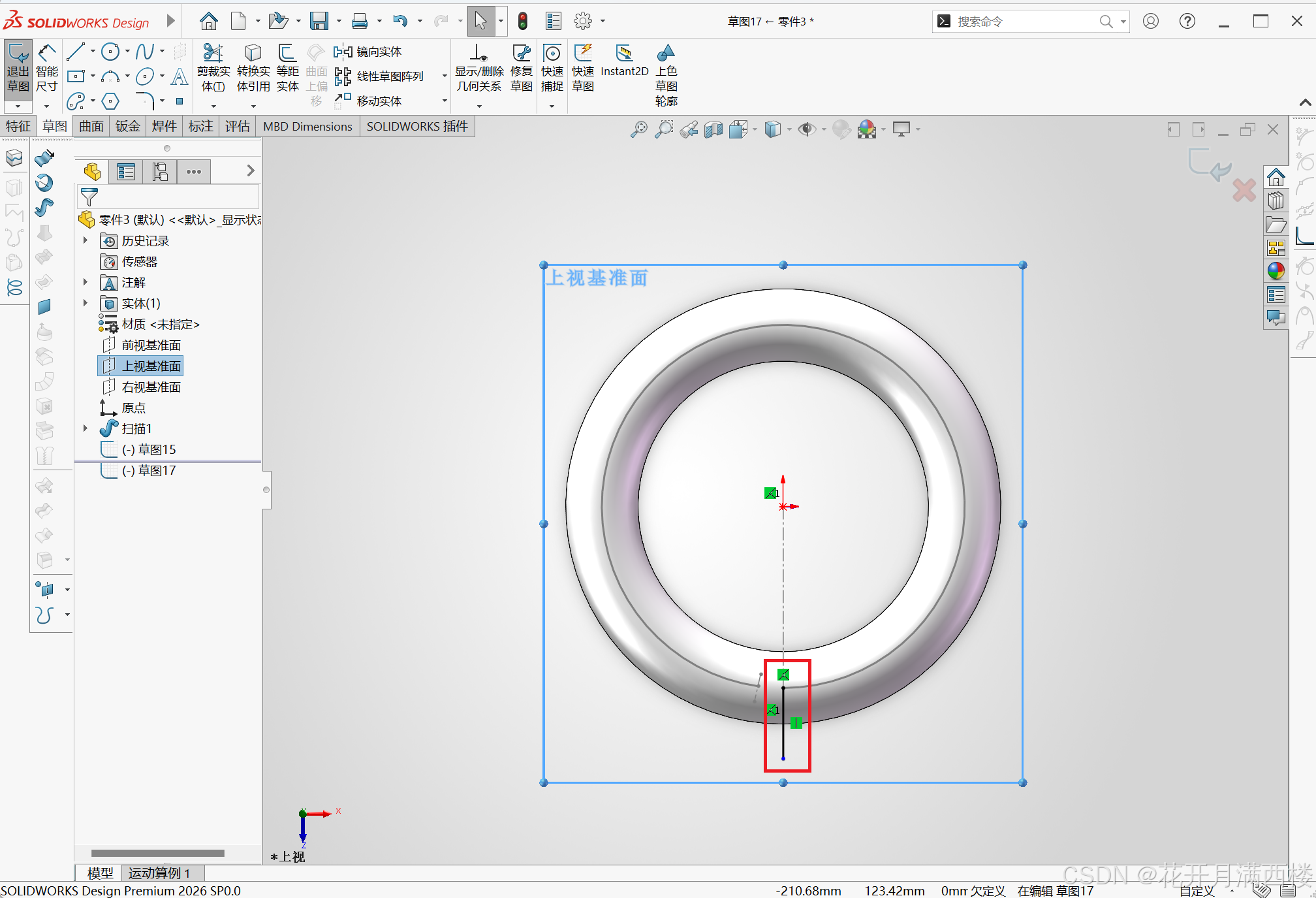1316x898 pixels.
Task: Click the Edit Appearance color sphere icon
Action: (x=867, y=129)
